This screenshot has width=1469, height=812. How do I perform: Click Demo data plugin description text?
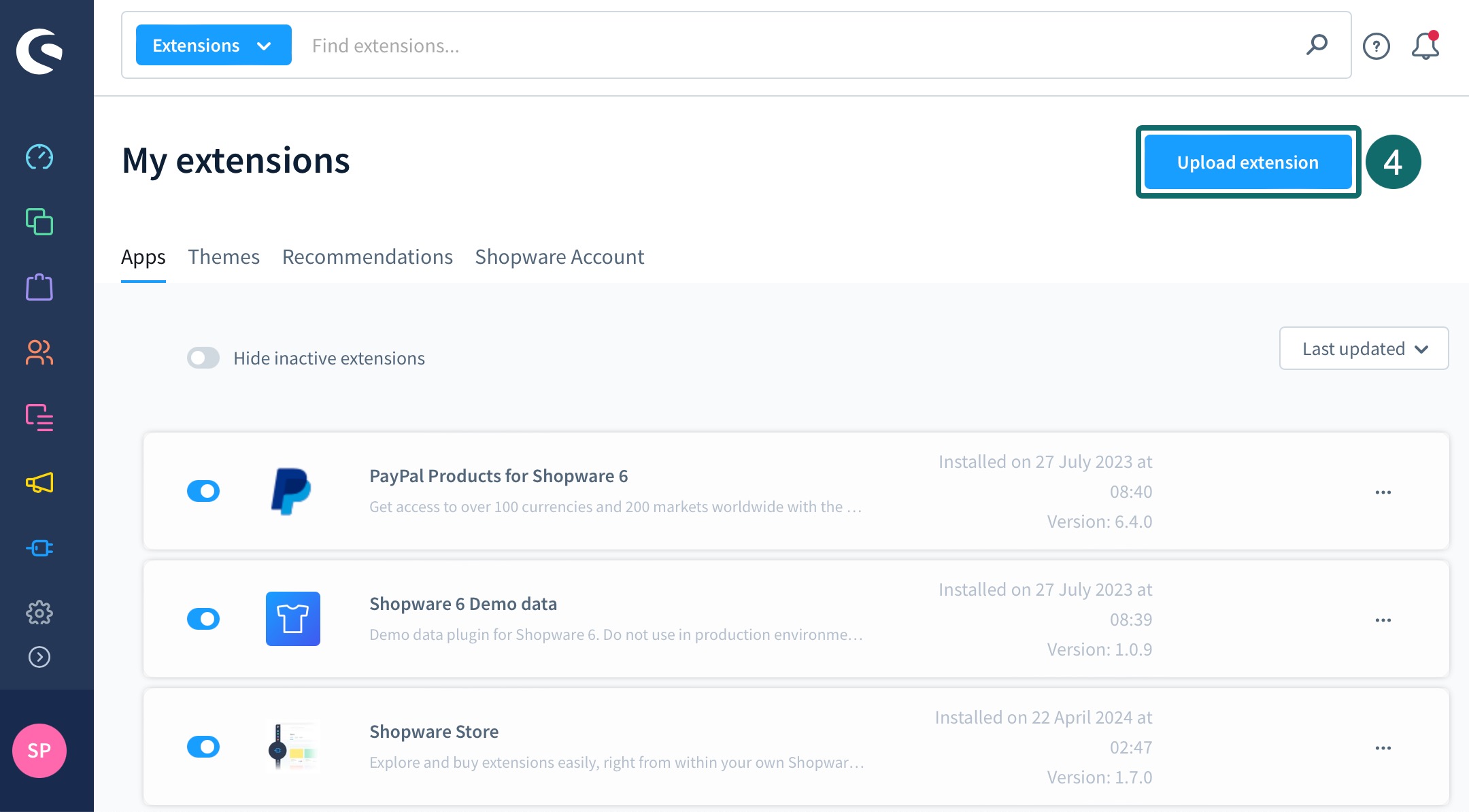coord(616,635)
